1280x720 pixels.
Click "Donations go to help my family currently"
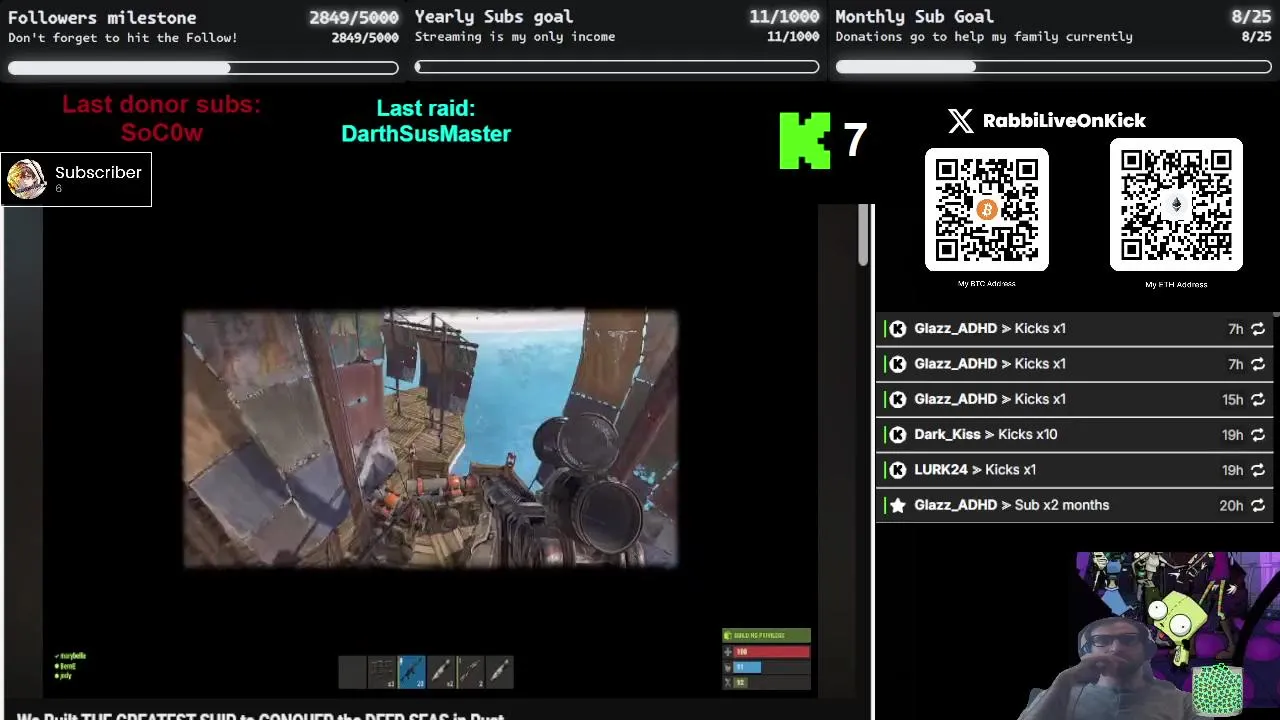tap(984, 37)
